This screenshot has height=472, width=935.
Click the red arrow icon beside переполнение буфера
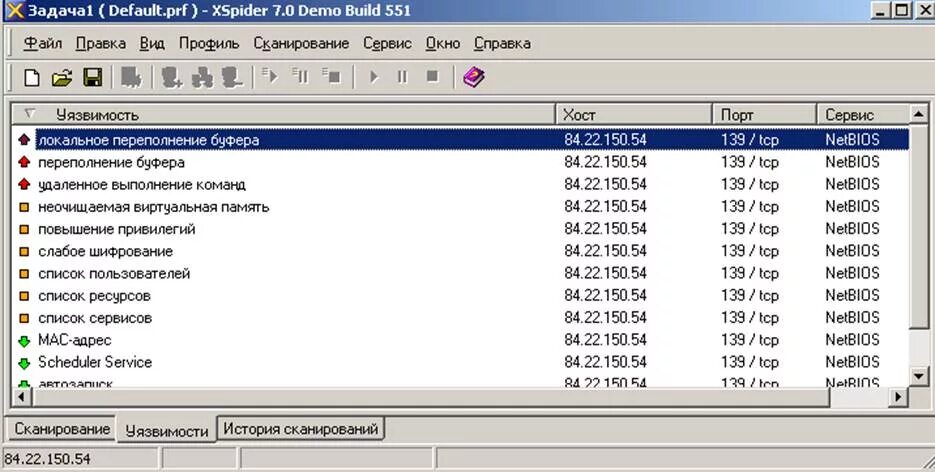pyautogui.click(x=24, y=162)
